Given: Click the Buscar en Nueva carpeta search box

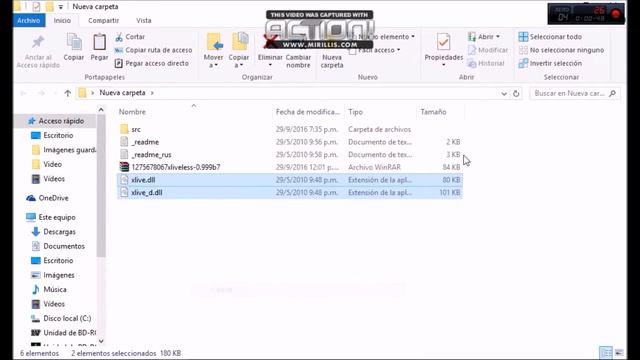Looking at the screenshot, I should (575, 93).
